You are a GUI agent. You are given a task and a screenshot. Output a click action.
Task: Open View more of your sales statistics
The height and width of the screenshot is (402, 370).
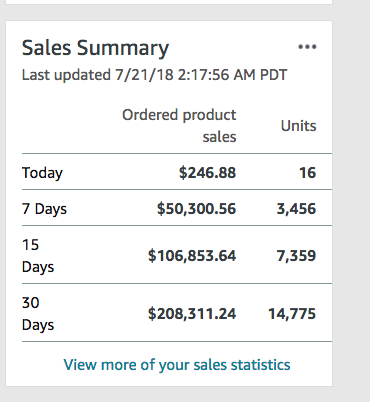[x=177, y=365]
